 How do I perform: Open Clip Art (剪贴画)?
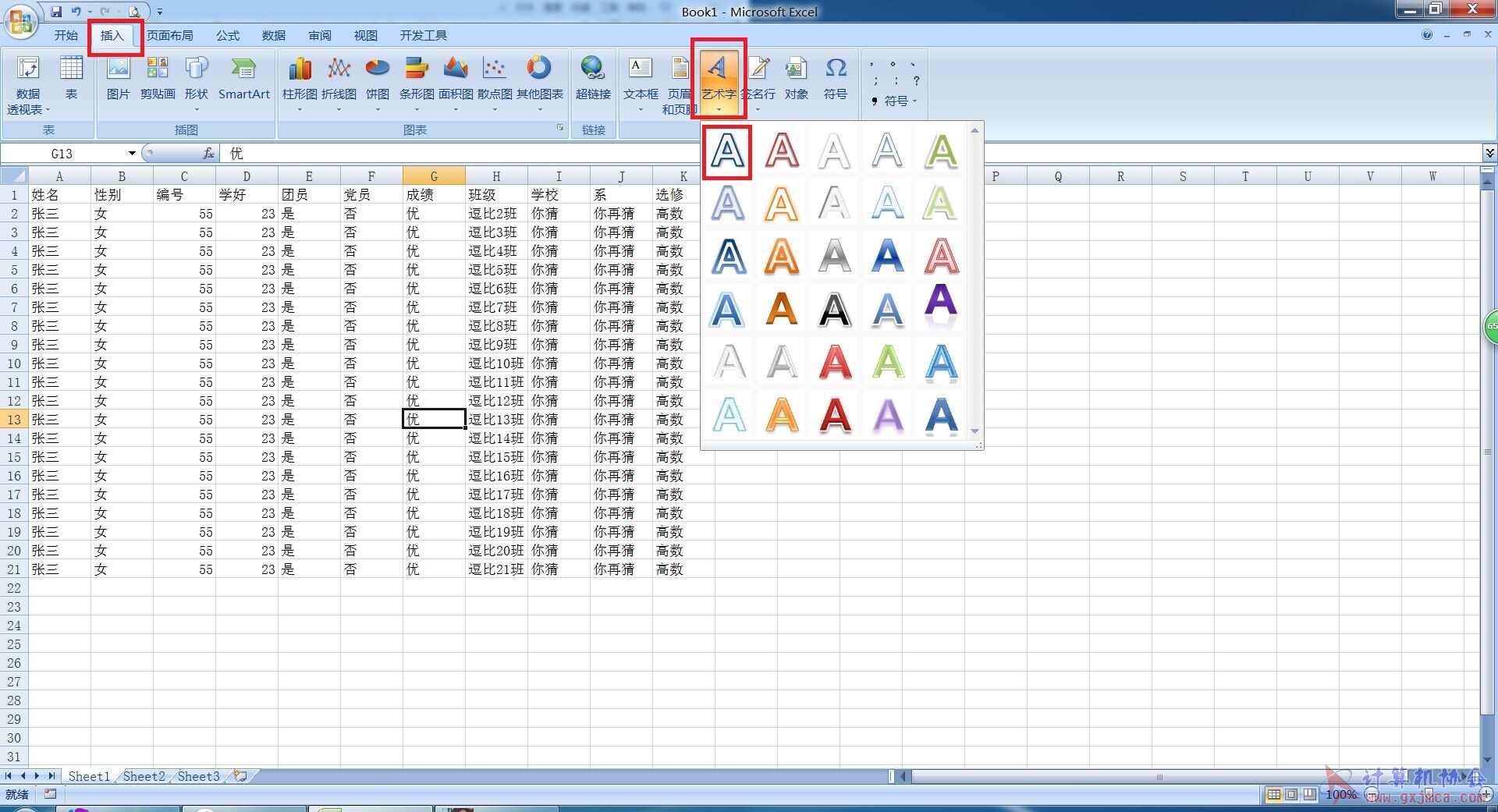(158, 78)
